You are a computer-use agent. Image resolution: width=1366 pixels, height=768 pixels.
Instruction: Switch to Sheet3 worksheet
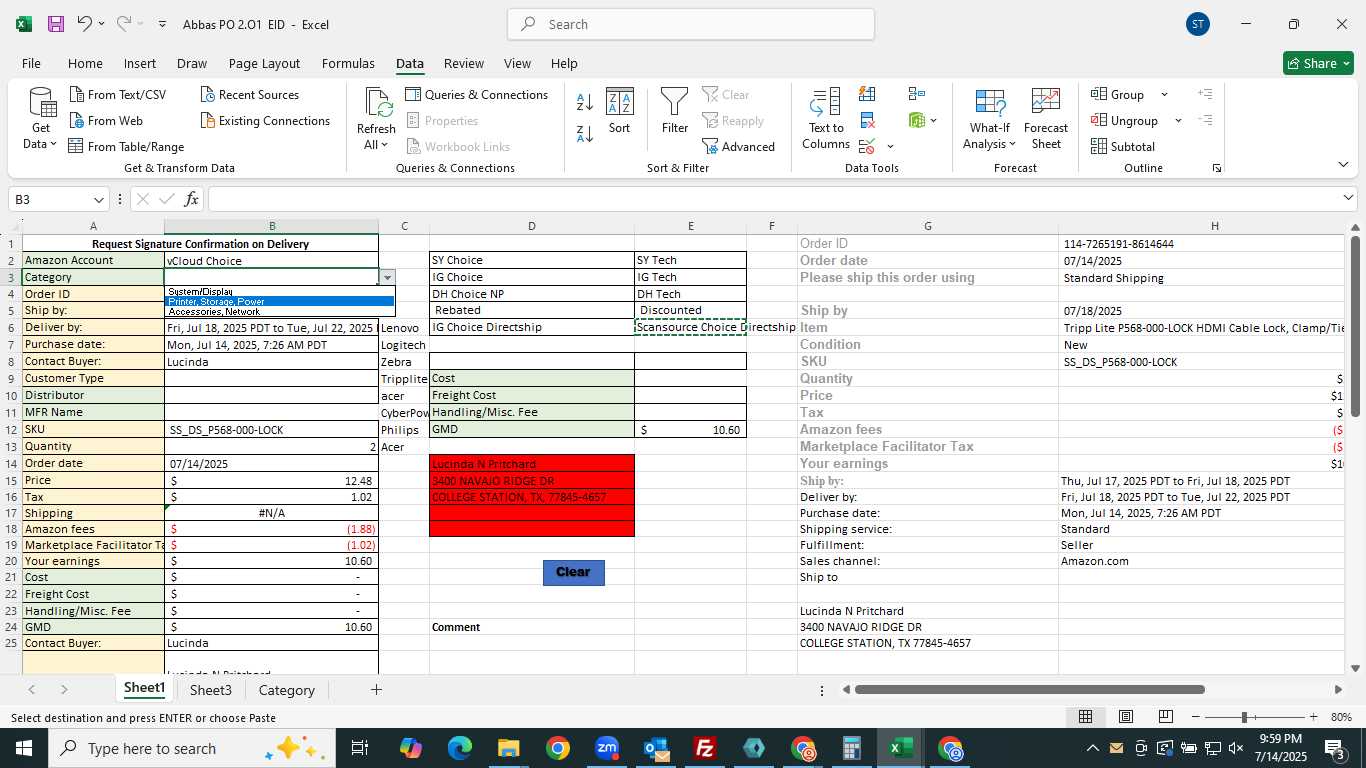211,690
